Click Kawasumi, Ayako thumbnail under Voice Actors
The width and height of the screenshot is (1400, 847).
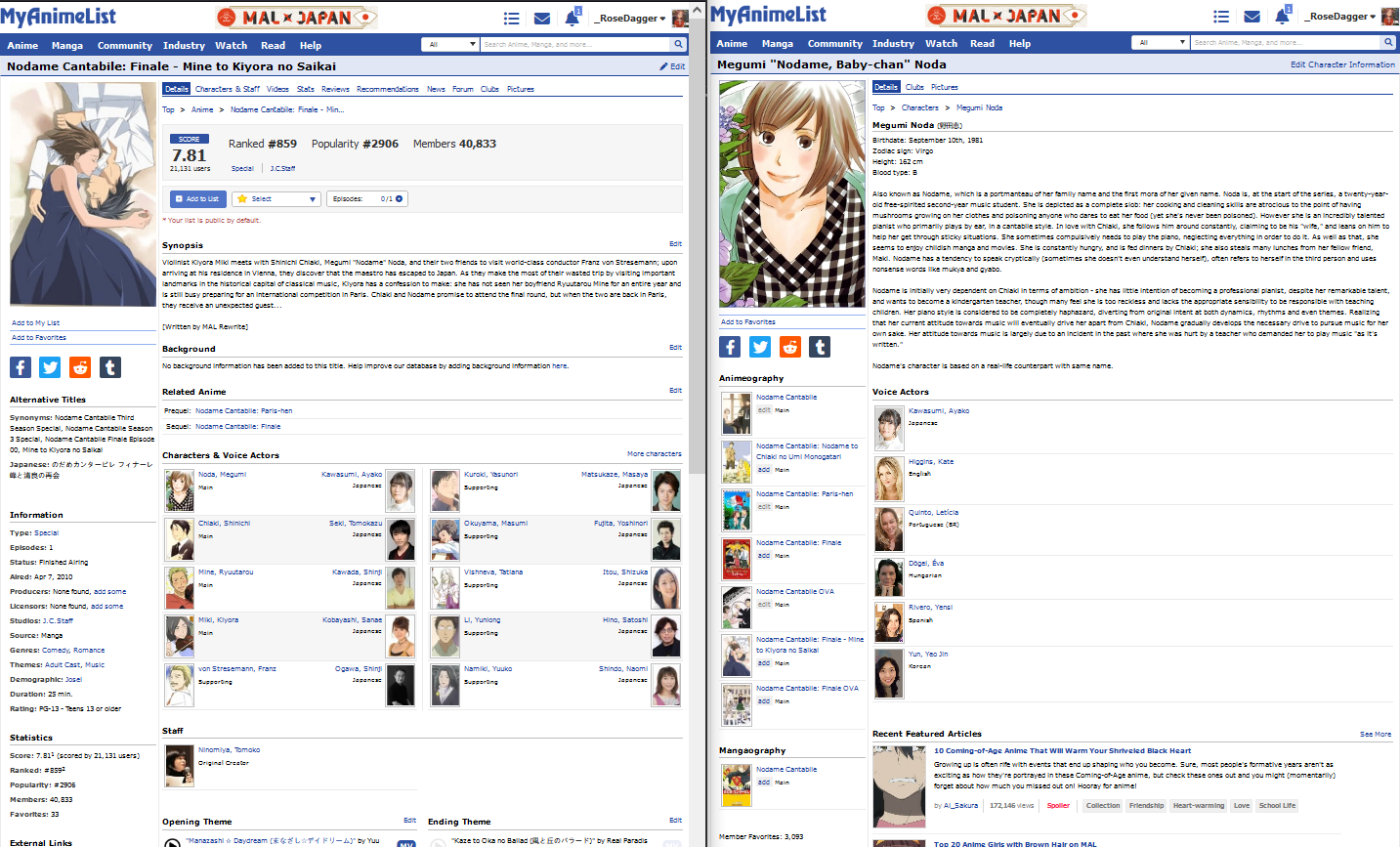888,428
